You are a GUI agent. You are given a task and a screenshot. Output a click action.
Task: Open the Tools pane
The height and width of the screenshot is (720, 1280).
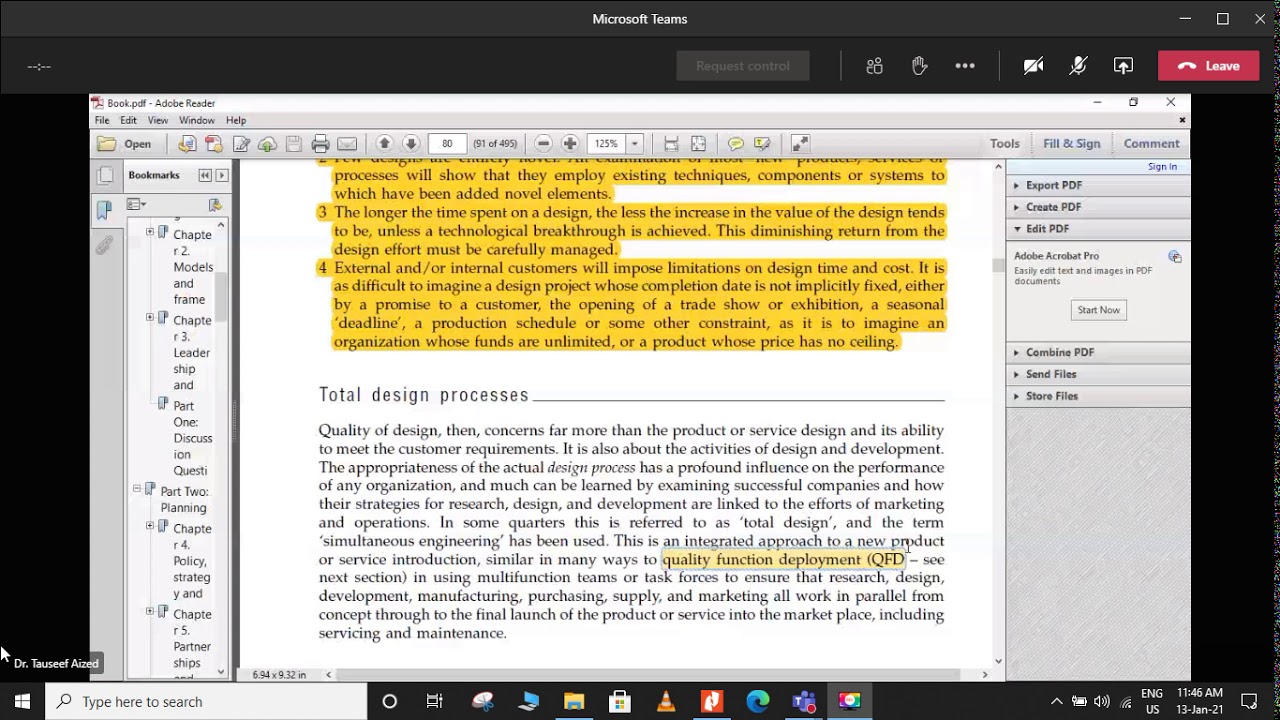pos(1004,143)
